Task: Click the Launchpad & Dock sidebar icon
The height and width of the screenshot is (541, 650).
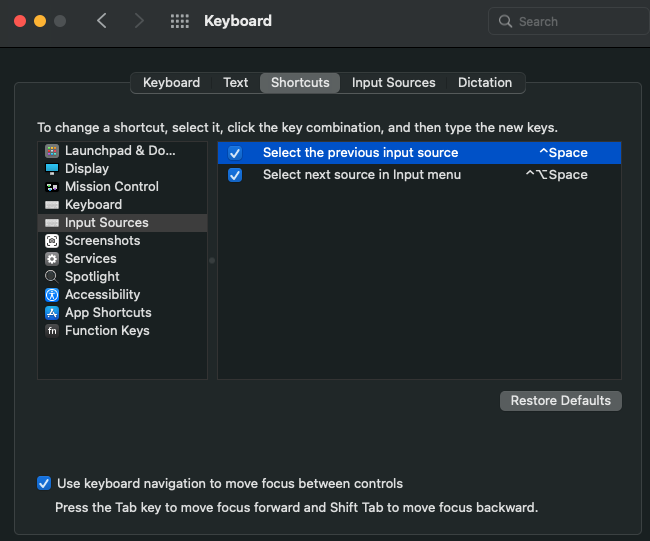Action: click(x=52, y=151)
